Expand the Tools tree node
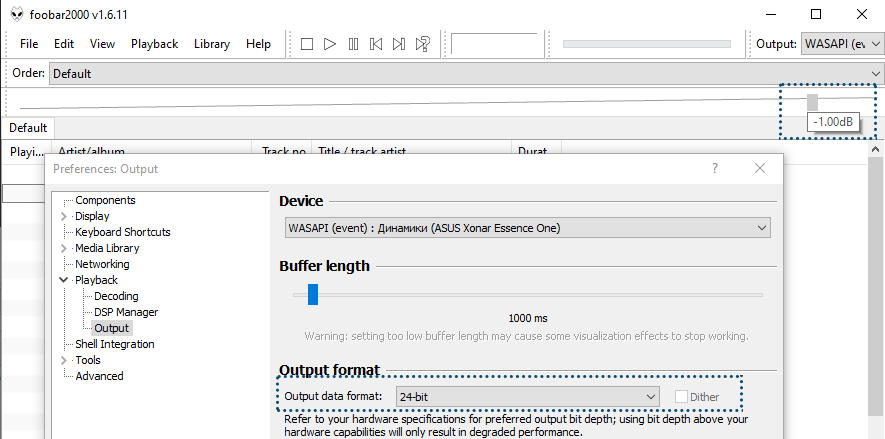885x439 pixels. tap(64, 360)
